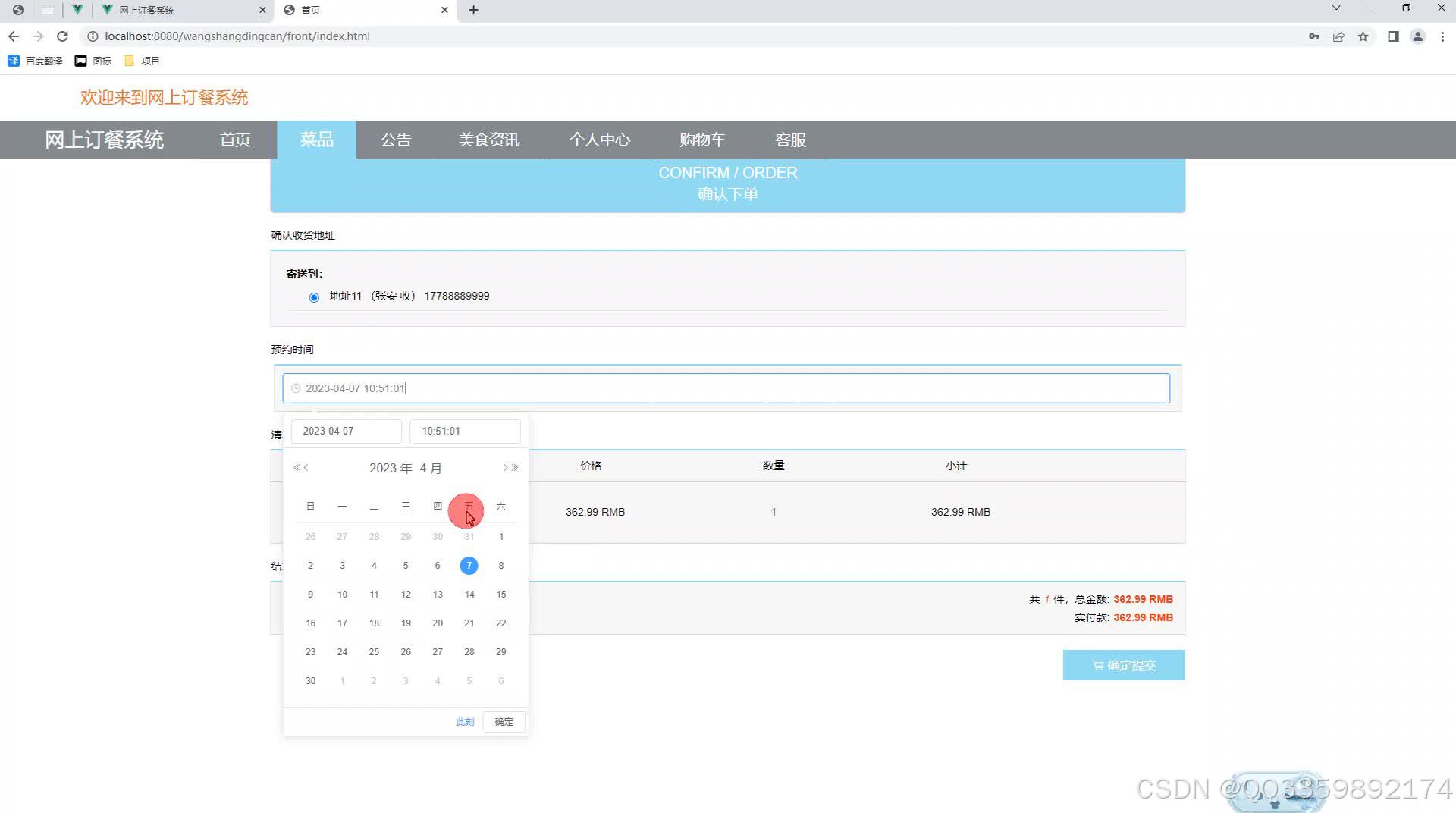Select April 2 in calendar
The height and width of the screenshot is (813, 1456).
click(x=310, y=566)
